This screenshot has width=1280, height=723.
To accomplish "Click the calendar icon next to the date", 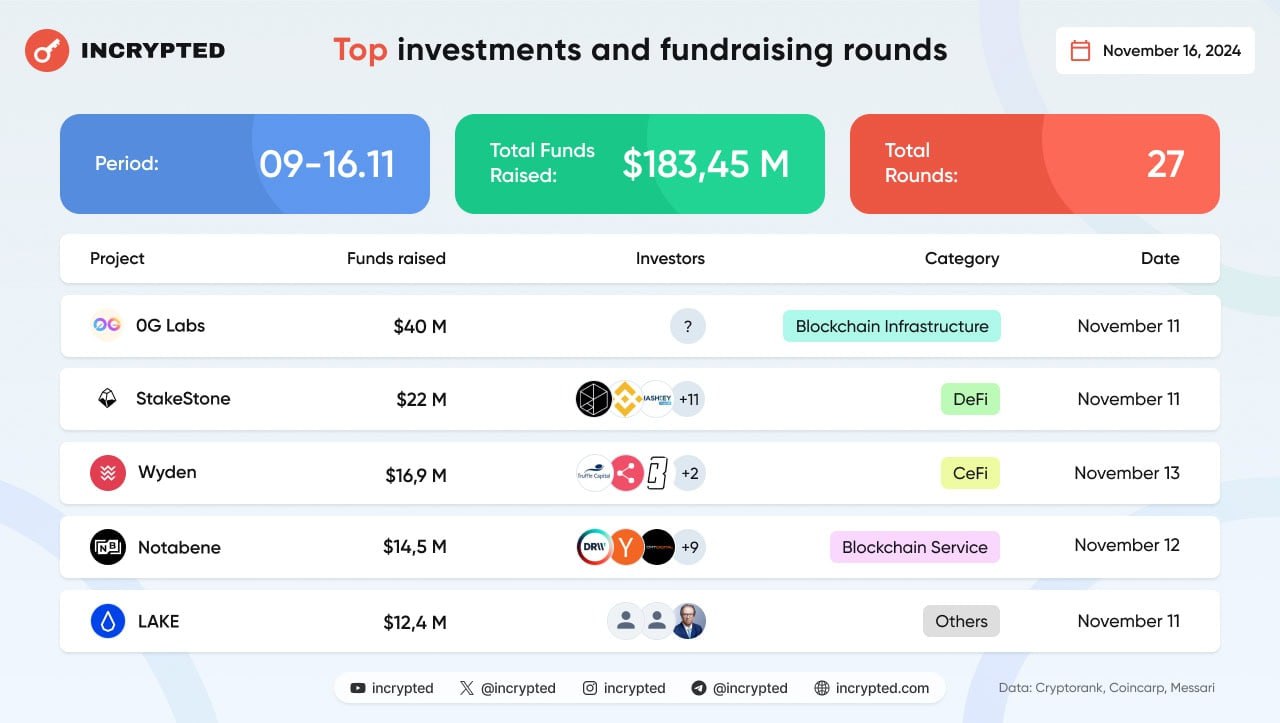I will [1080, 51].
